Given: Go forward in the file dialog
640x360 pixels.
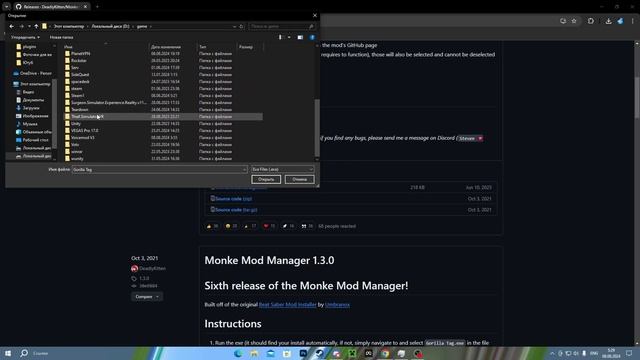Looking at the screenshot, I should click(x=21, y=26).
